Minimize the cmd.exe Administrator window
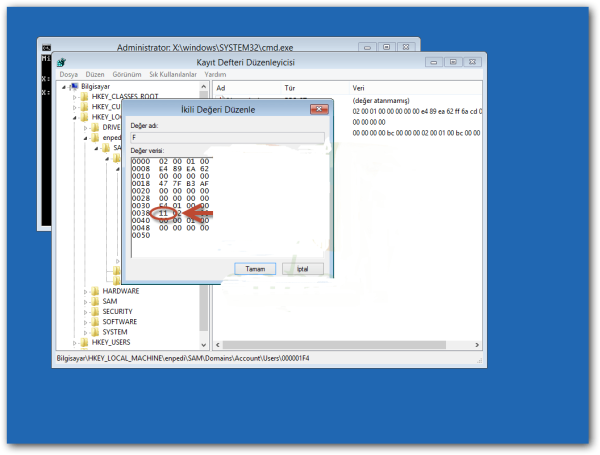Viewport: 600px width, 455px height. tap(367, 47)
